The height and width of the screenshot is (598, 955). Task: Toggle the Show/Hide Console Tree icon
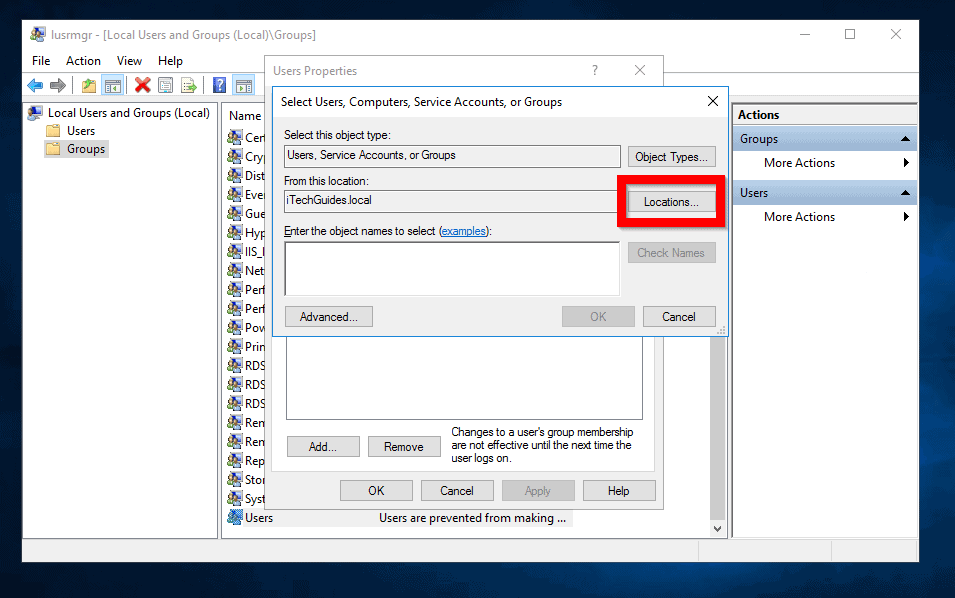click(x=113, y=85)
